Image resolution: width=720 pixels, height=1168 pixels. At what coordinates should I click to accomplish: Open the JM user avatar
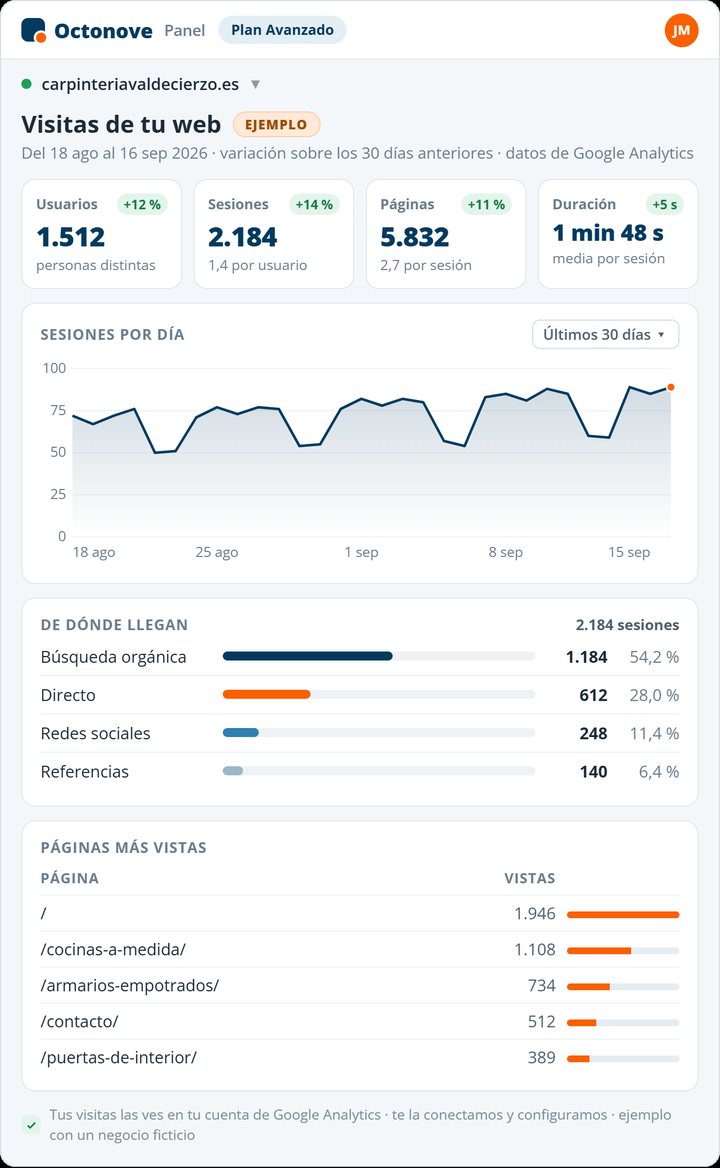coord(681,31)
